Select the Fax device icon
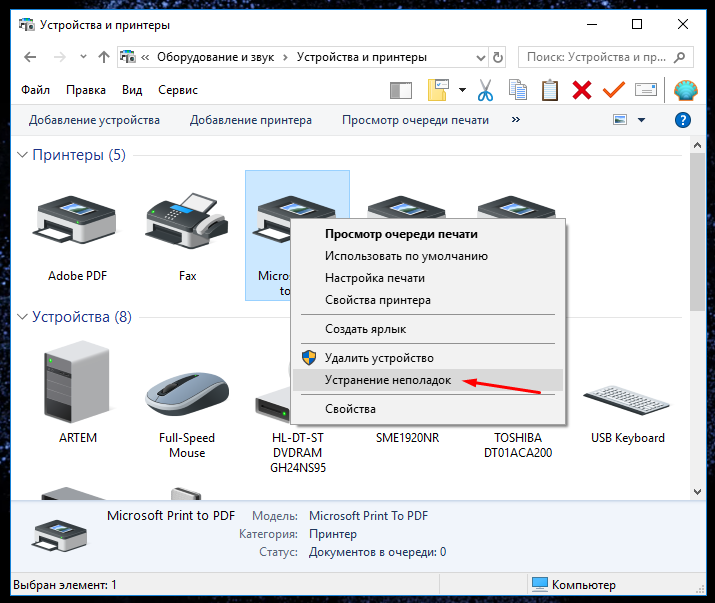 [187, 220]
